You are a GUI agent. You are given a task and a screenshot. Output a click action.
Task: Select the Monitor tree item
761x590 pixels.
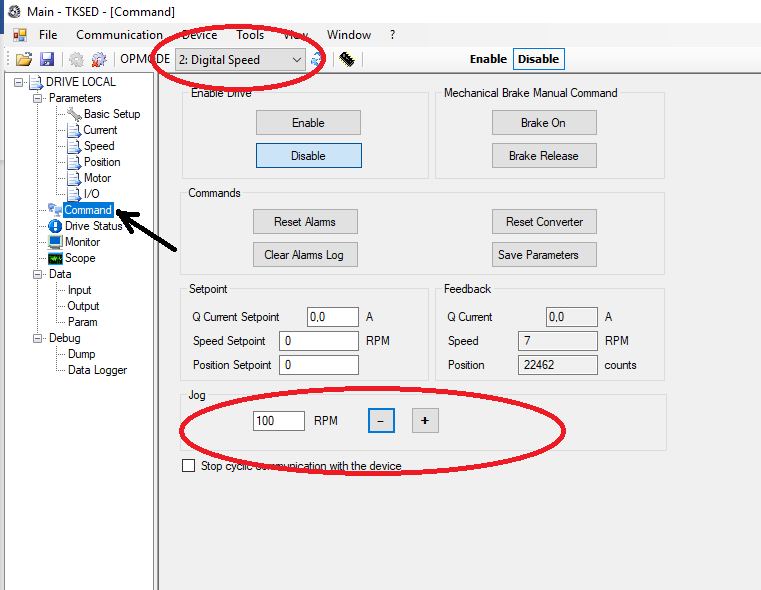point(82,242)
